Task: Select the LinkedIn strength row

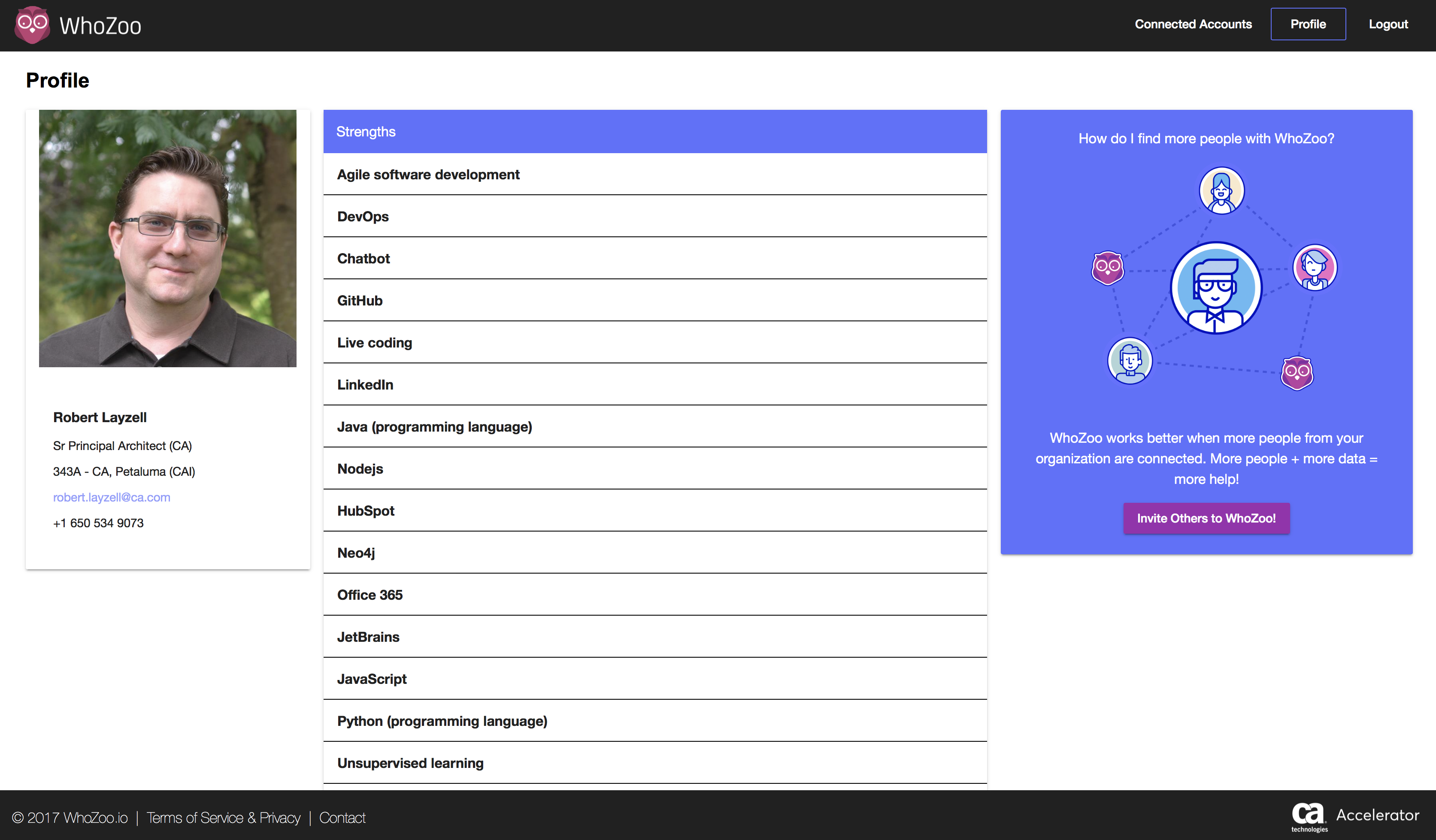Action: [x=655, y=385]
